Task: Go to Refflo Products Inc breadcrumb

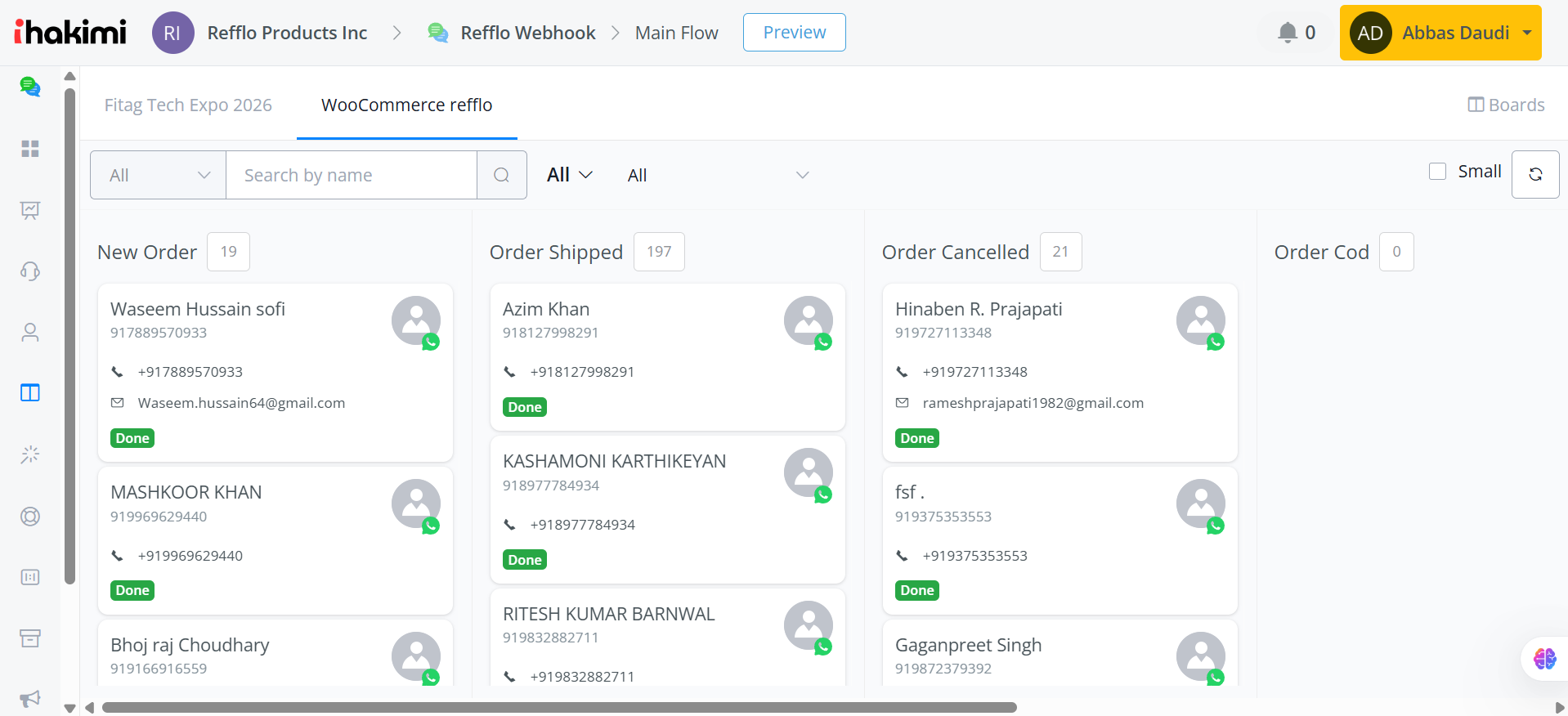Action: [x=287, y=33]
